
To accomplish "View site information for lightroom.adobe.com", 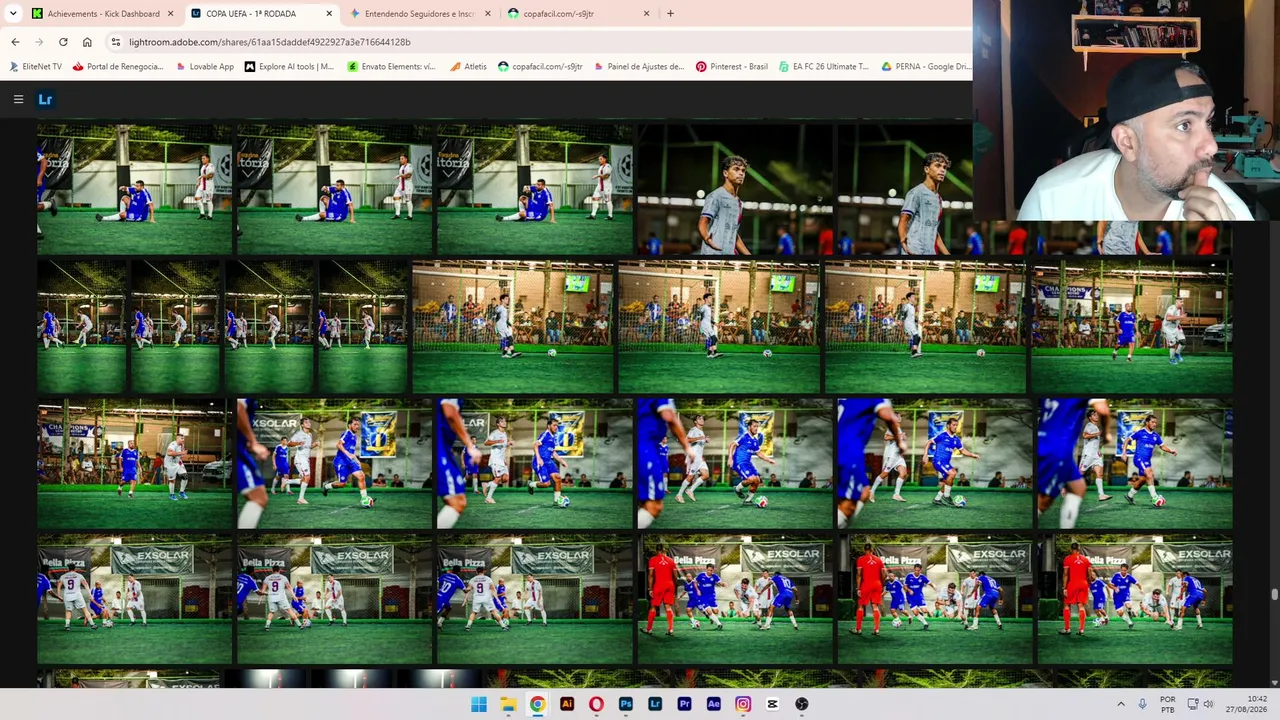I will pyautogui.click(x=116, y=42).
